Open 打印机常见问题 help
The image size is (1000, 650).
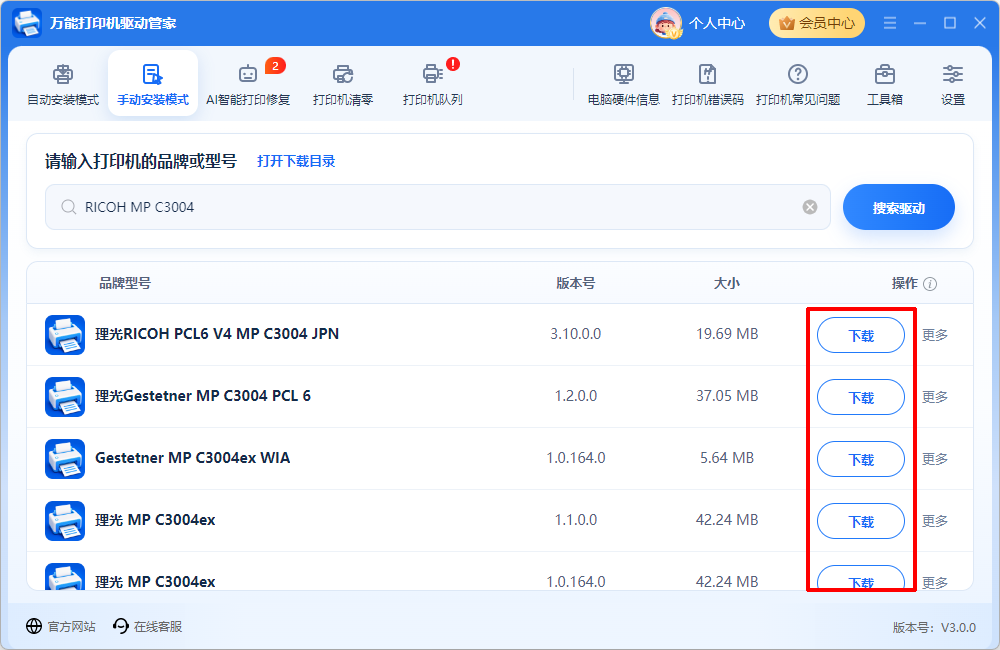(798, 84)
